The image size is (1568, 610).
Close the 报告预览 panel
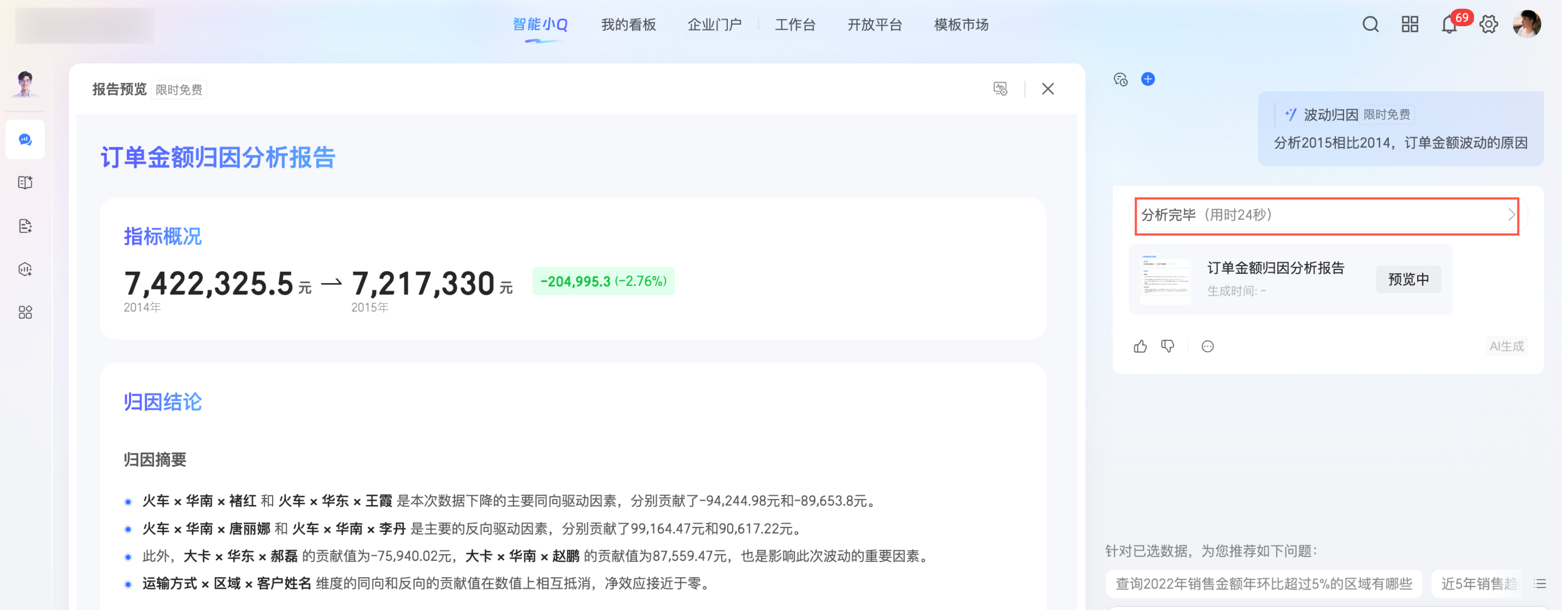(x=1048, y=89)
